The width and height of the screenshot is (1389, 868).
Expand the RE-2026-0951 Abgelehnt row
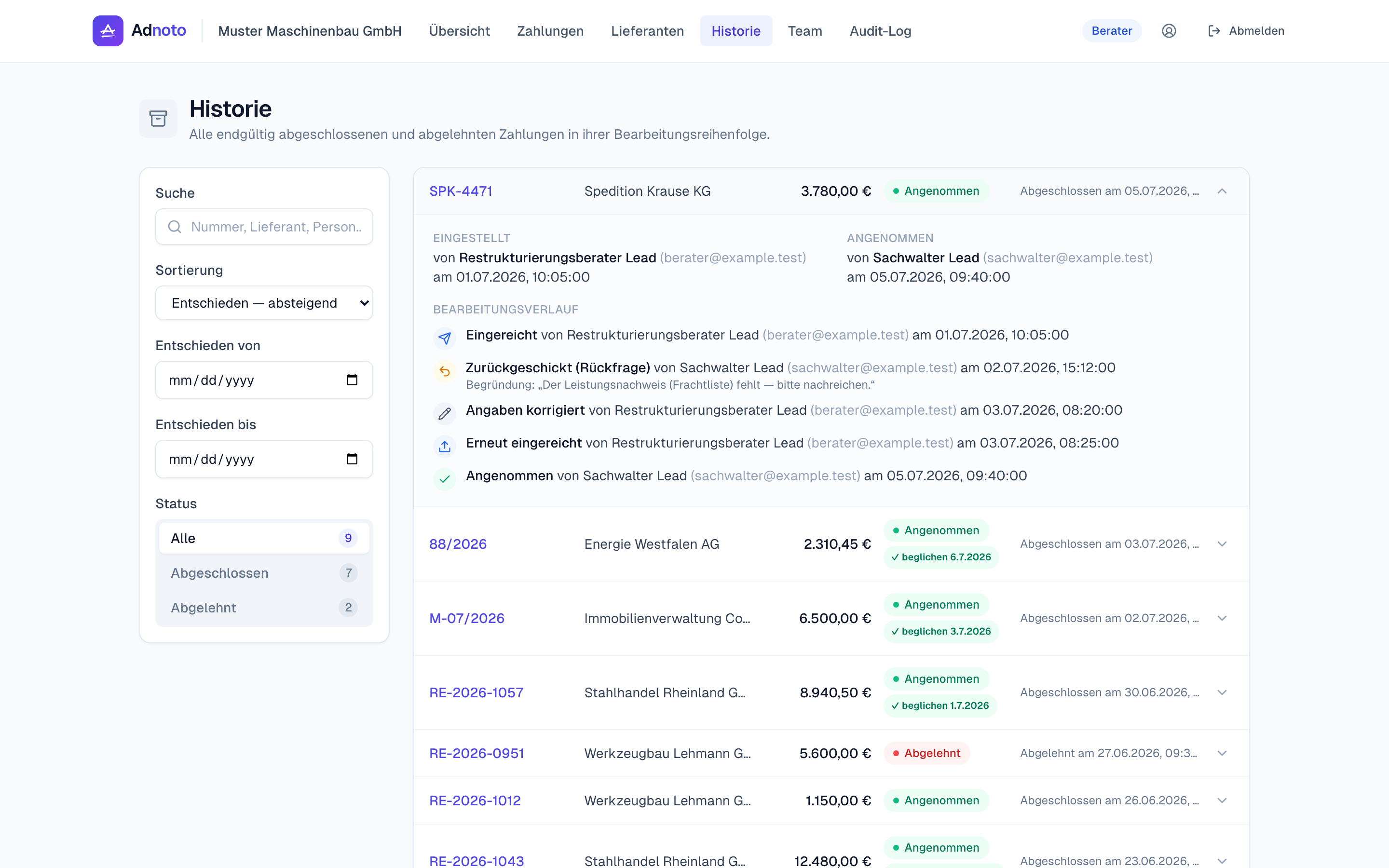(1222, 753)
